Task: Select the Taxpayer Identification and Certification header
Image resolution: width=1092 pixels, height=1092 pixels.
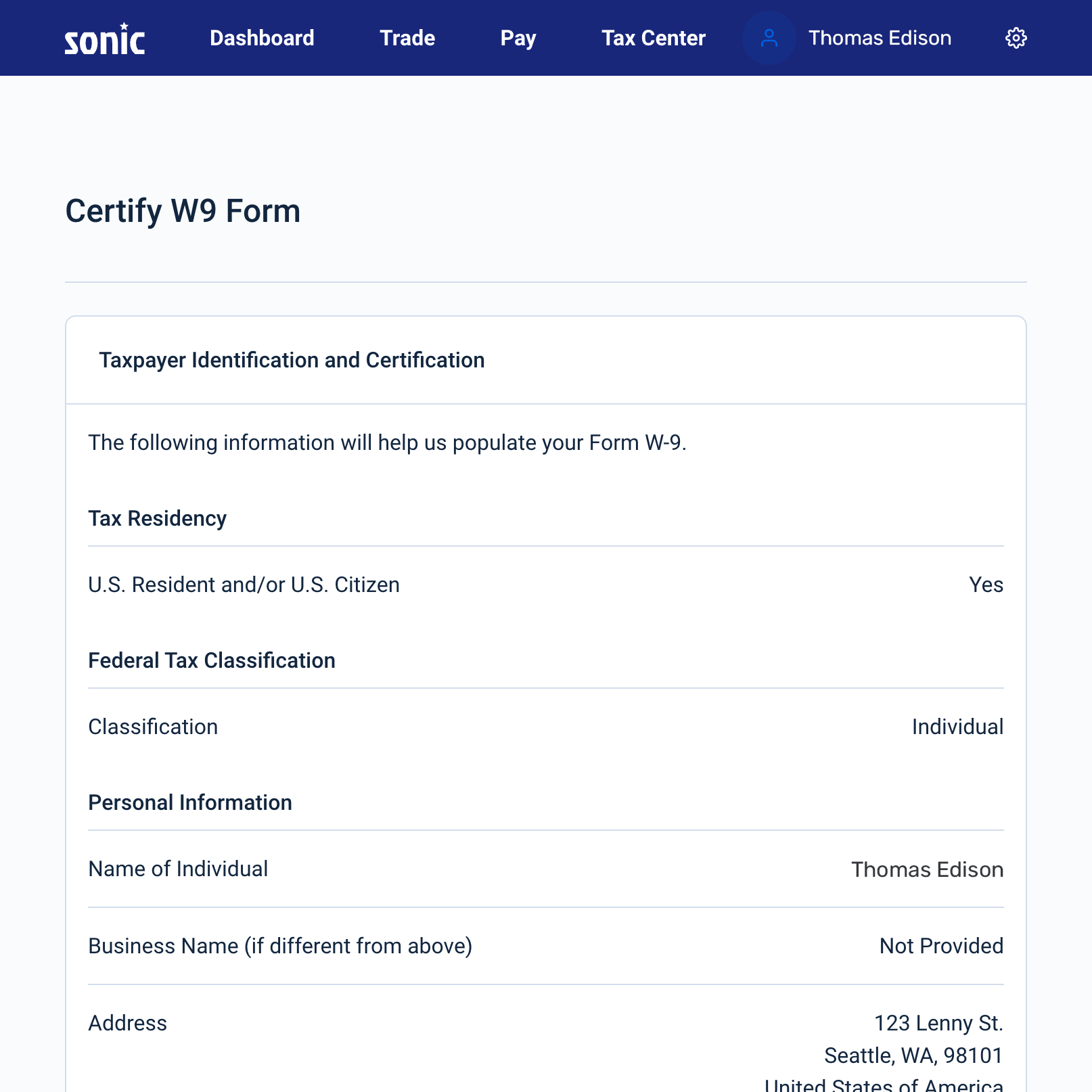Action: pos(292,360)
